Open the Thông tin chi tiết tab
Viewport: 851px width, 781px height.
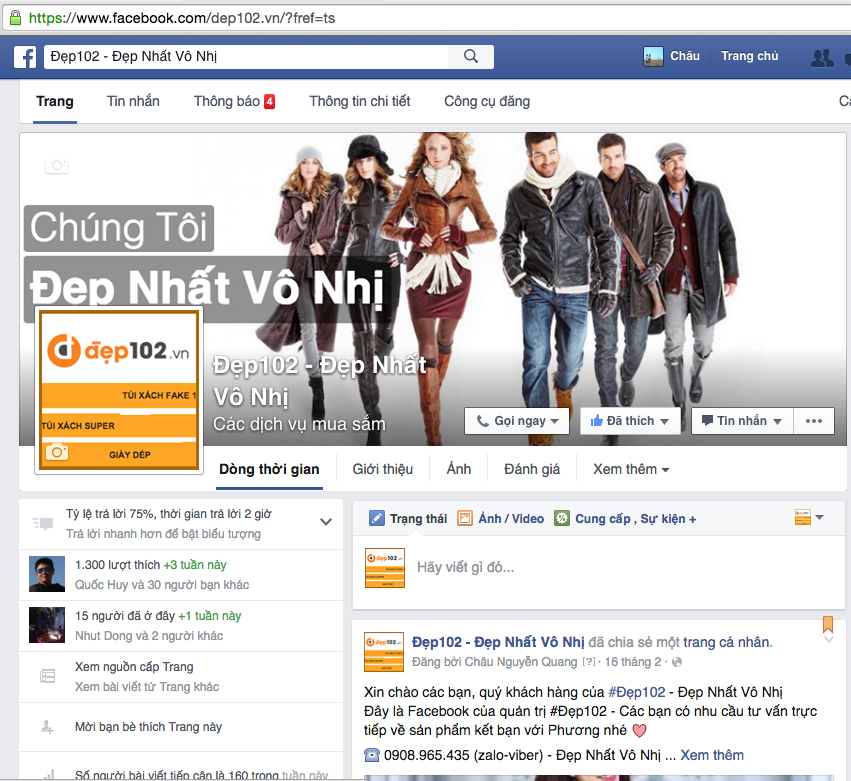point(359,101)
